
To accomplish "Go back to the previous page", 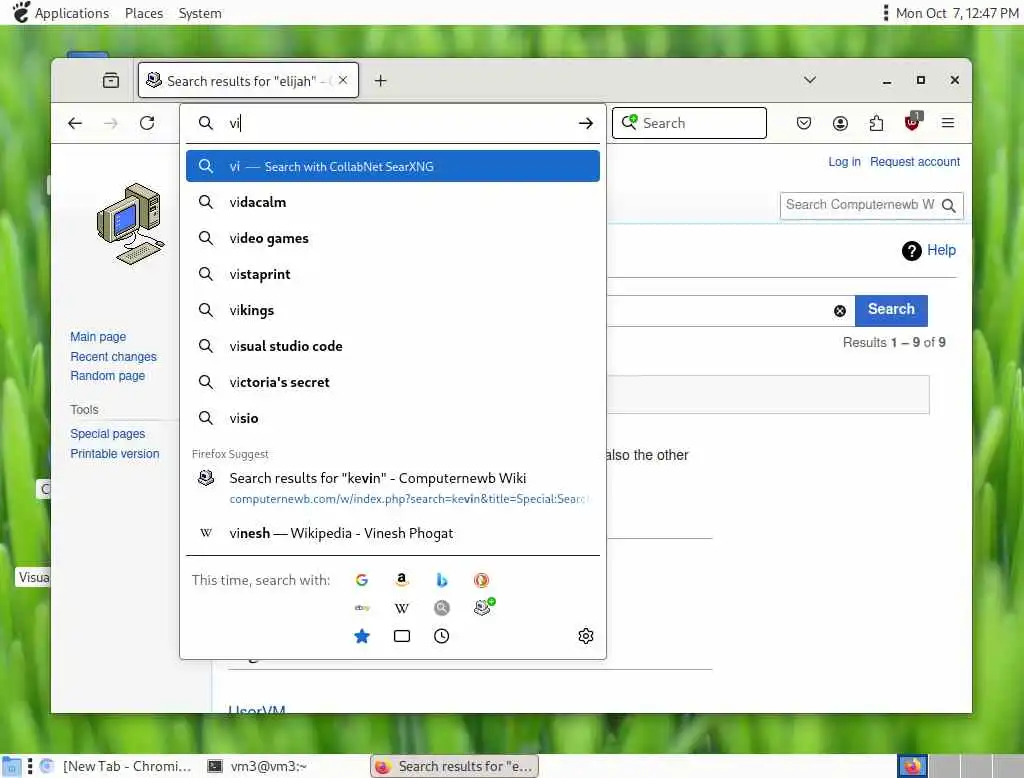I will pos(75,123).
